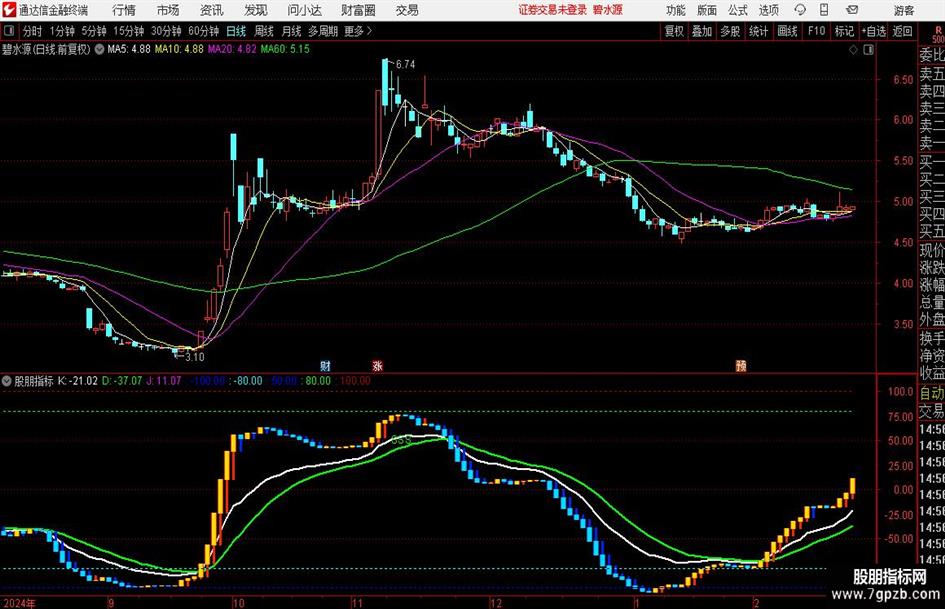The height and width of the screenshot is (609, 945).
Task: Click the MA20: 4.82 indicator label
Action: pyautogui.click(x=232, y=49)
